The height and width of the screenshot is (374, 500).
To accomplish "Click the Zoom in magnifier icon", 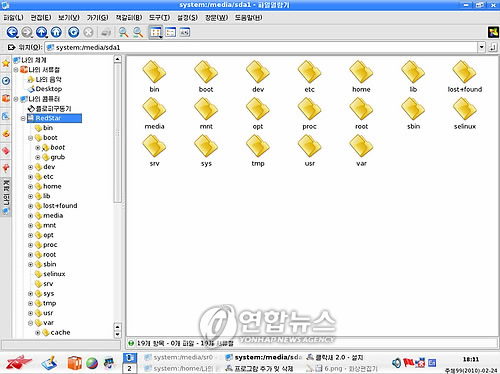I will pyautogui.click(x=124, y=32).
